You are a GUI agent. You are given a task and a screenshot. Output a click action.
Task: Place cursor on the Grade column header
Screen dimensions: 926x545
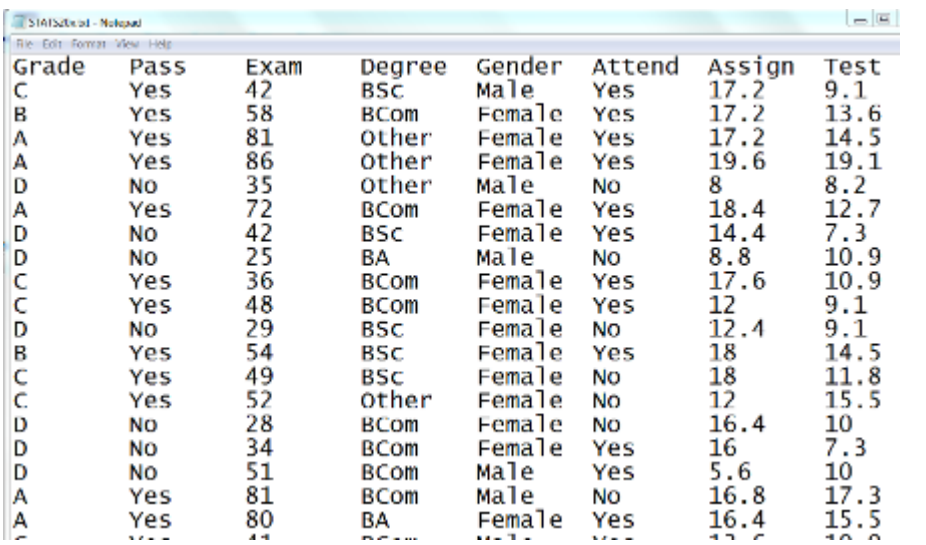pos(49,67)
